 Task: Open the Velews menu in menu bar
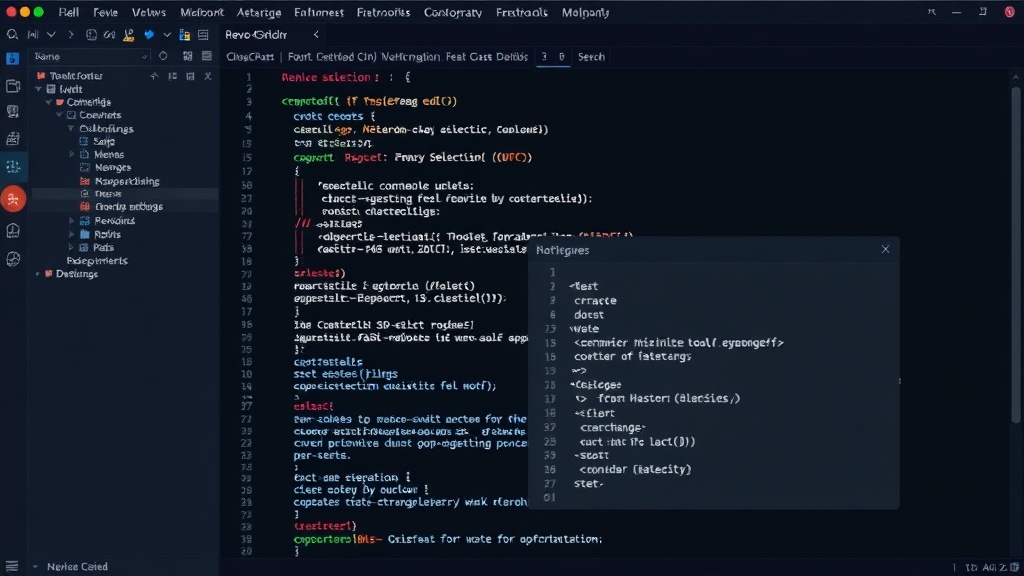click(x=149, y=12)
